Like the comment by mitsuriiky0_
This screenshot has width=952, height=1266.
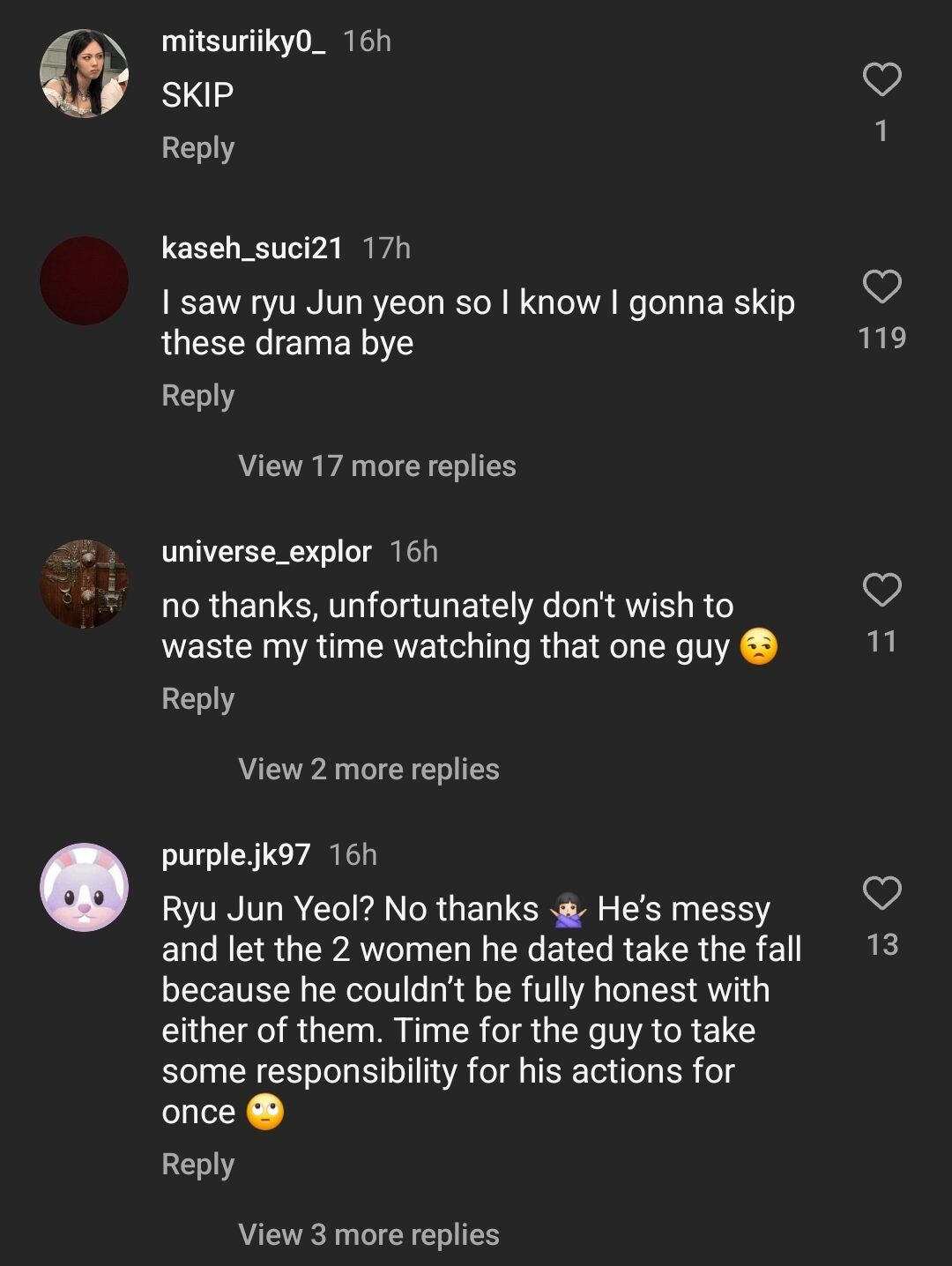coord(881,79)
